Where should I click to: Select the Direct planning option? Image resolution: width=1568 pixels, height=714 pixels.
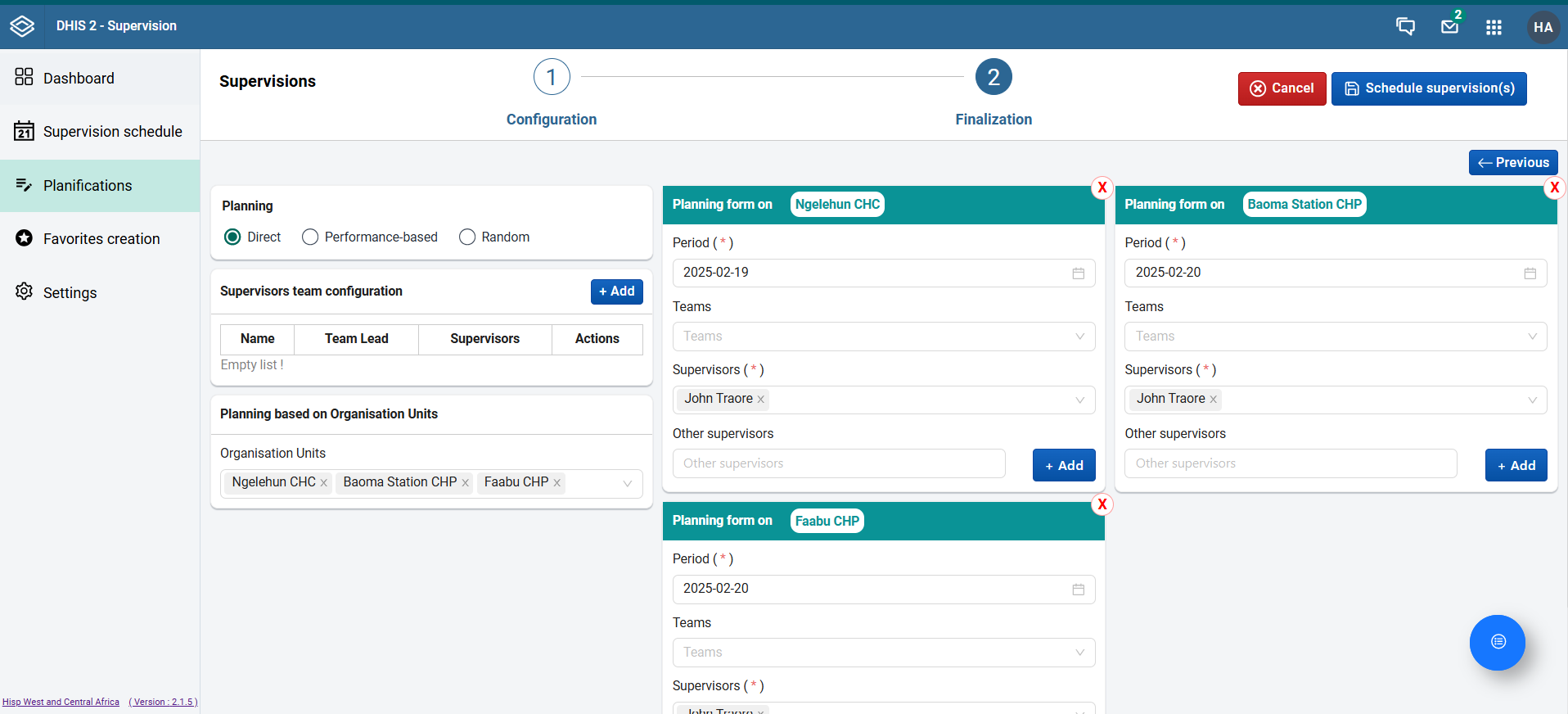[232, 237]
